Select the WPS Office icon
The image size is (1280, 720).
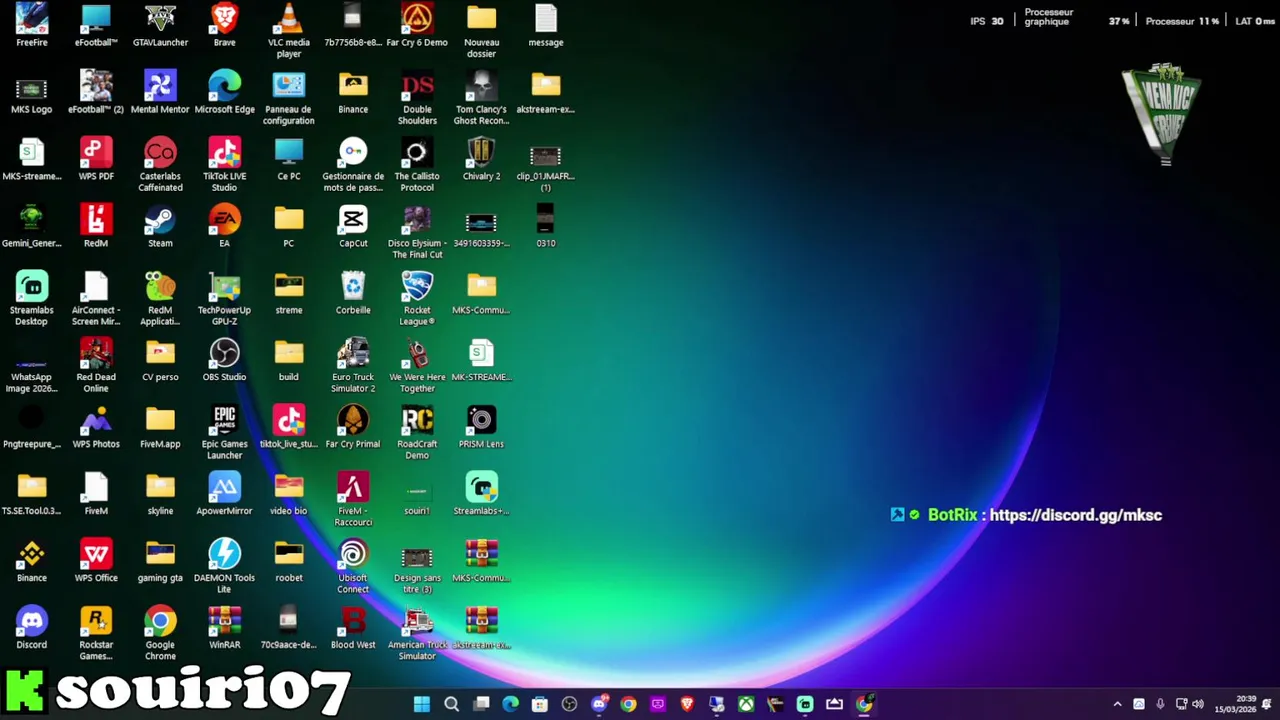tap(96, 561)
